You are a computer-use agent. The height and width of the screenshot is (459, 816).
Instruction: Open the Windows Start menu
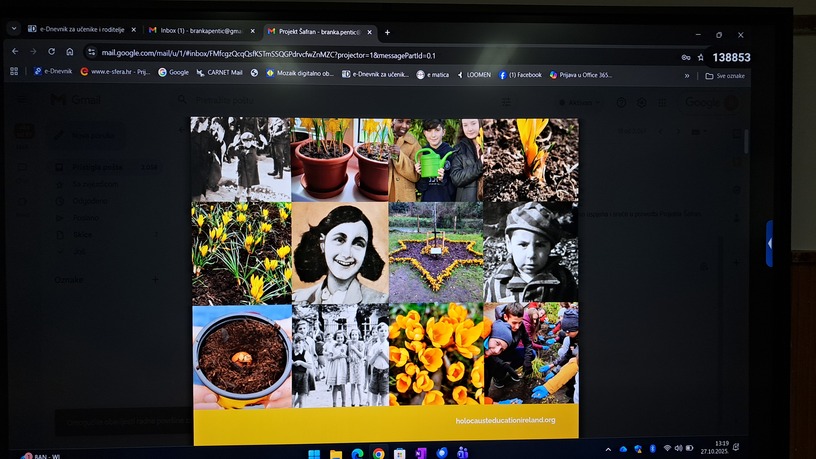click(x=314, y=454)
